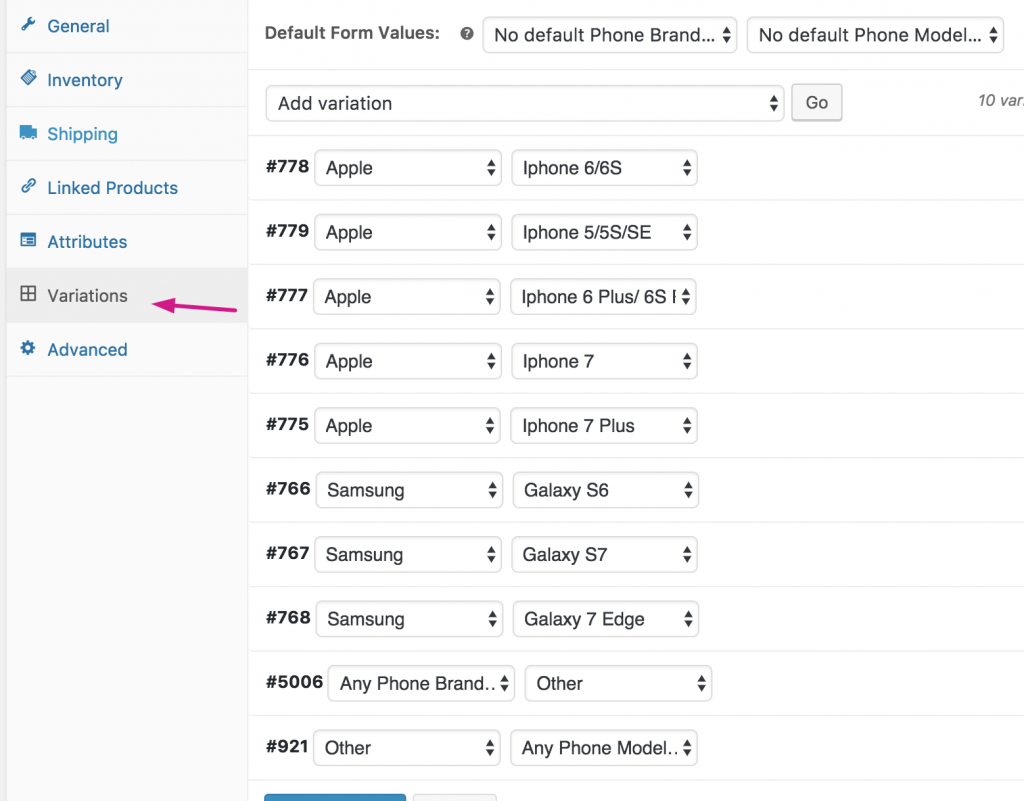Click the Variations grid icon
This screenshot has height=801, width=1024.
[x=28, y=295]
